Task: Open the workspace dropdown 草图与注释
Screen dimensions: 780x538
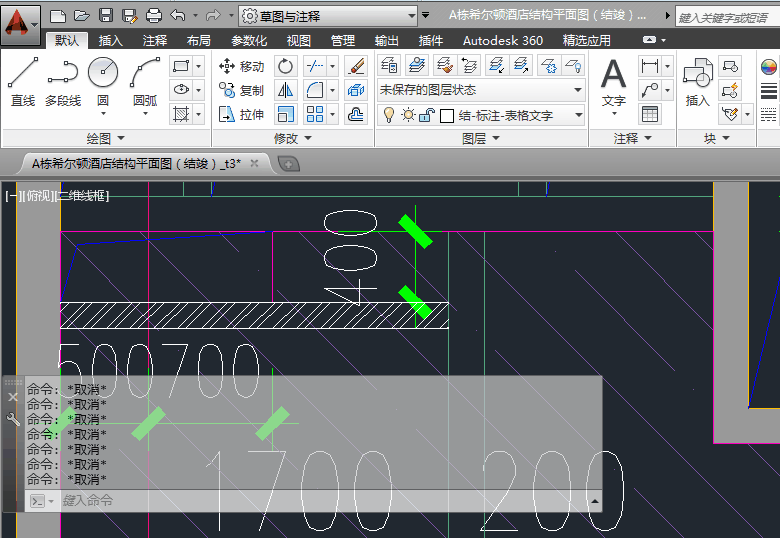Action: pyautogui.click(x=329, y=16)
